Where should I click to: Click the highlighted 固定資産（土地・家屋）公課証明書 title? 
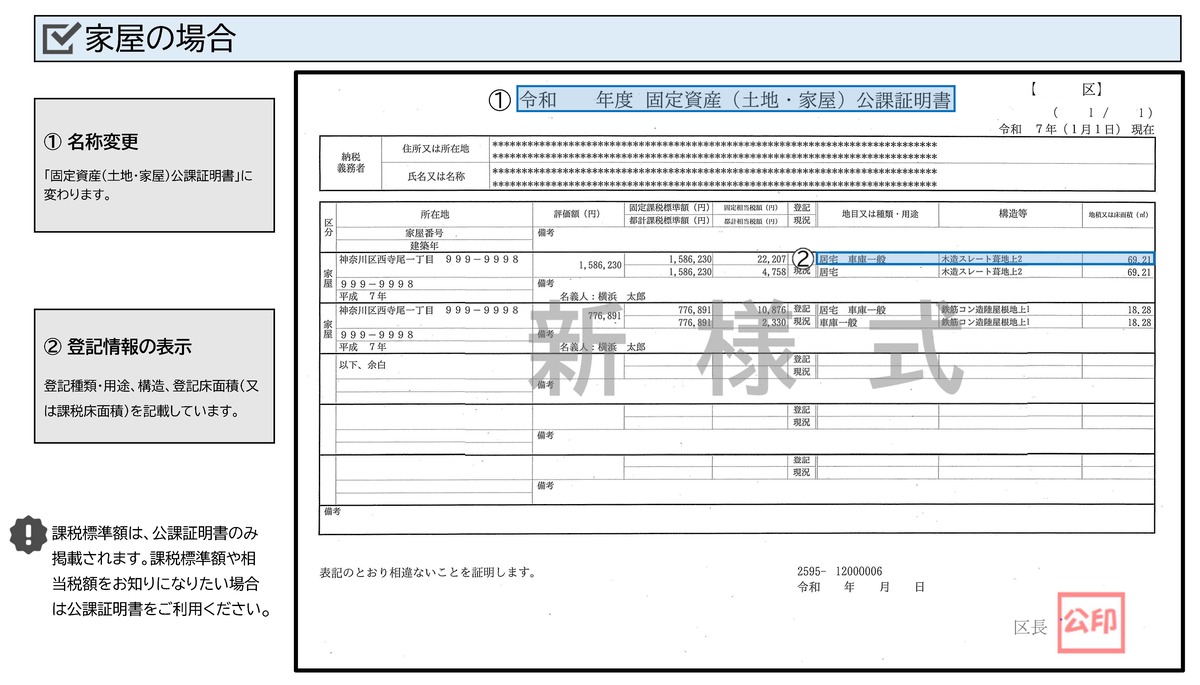coord(735,98)
